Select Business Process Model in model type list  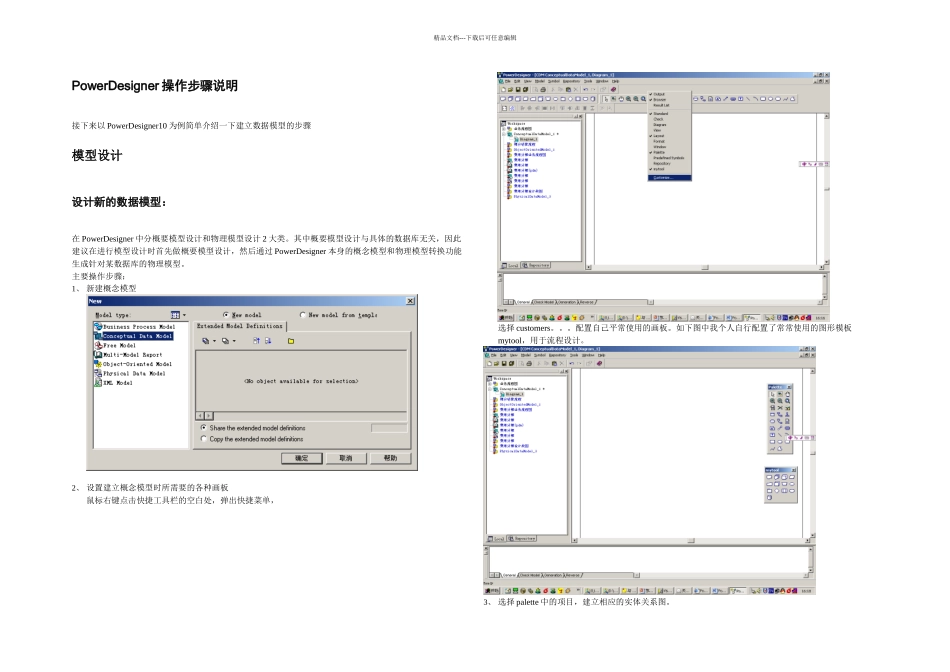tap(135, 327)
